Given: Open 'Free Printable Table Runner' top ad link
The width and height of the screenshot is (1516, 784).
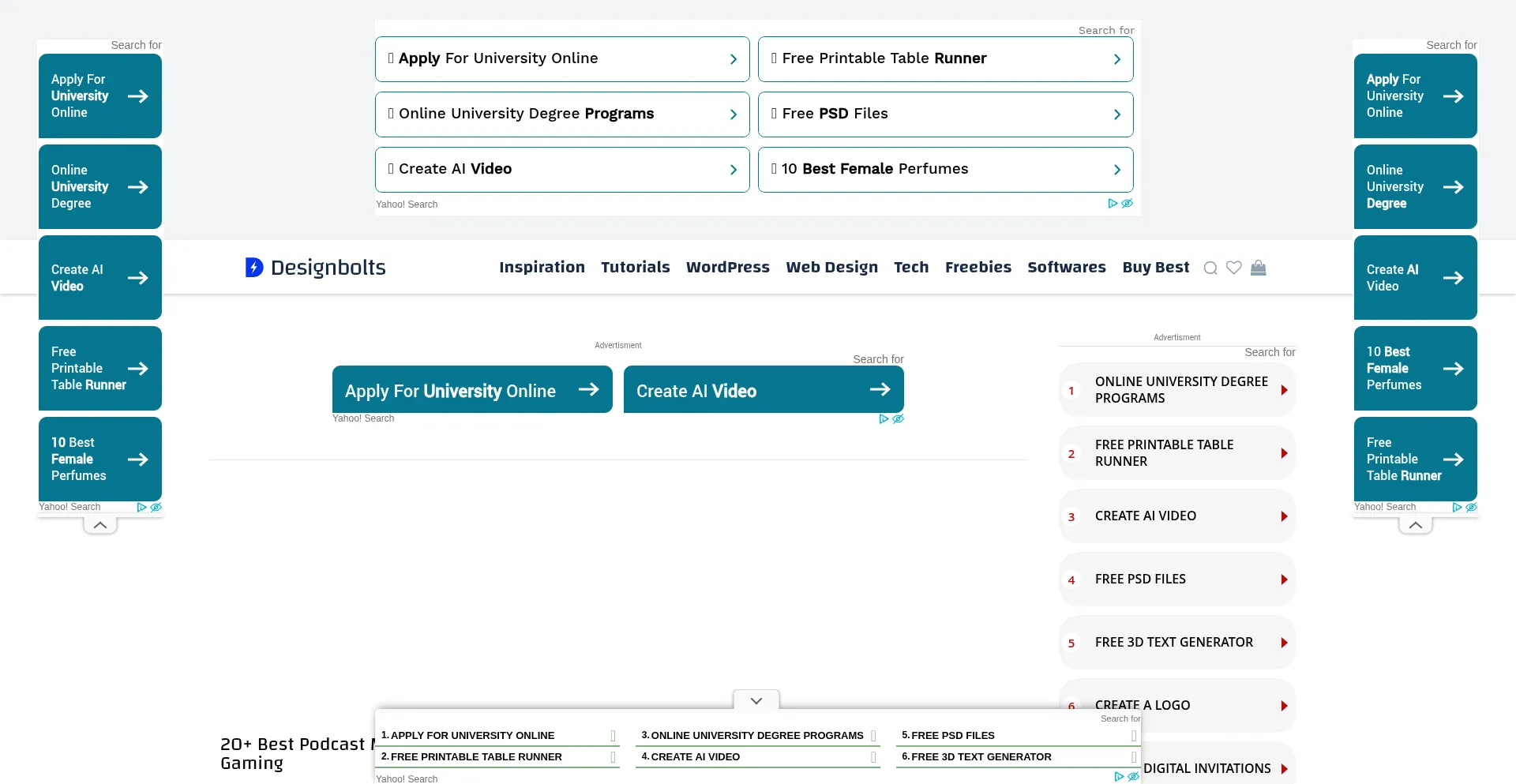Looking at the screenshot, I should pos(945,59).
